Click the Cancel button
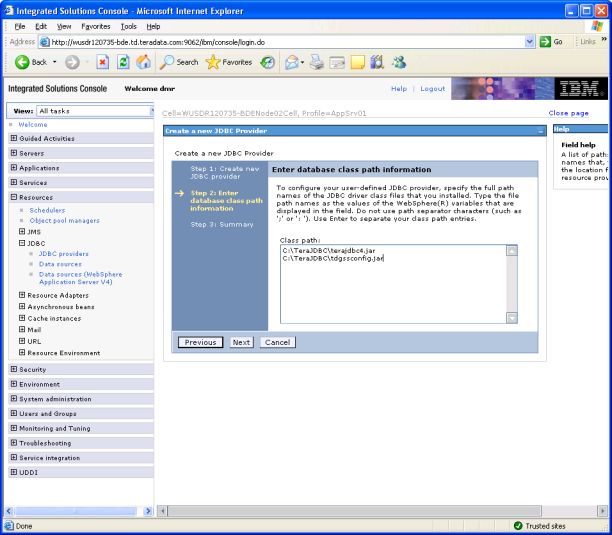612x535 pixels. [278, 342]
